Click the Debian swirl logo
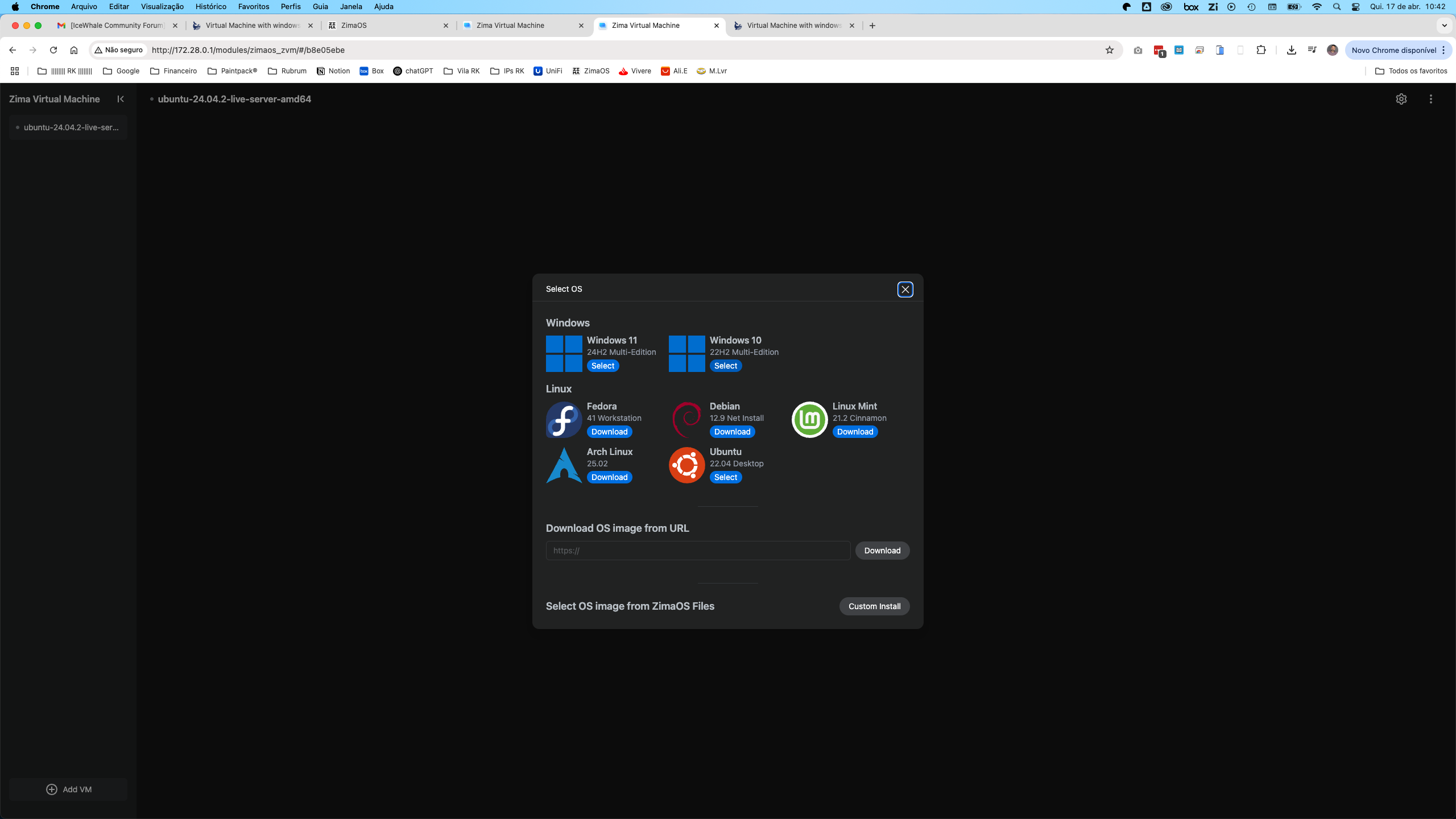1456x819 pixels. point(686,420)
